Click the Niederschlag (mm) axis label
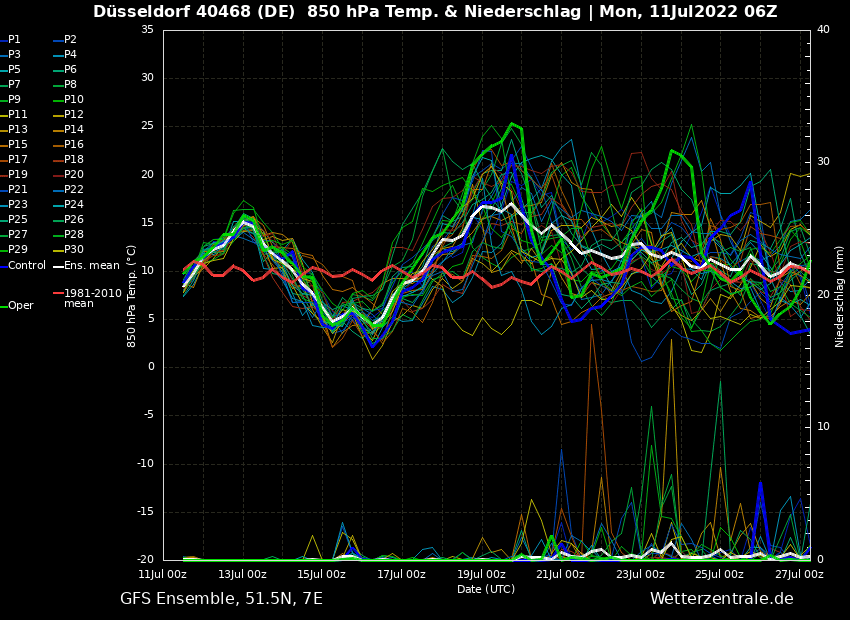This screenshot has height=620, width=850. point(840,296)
